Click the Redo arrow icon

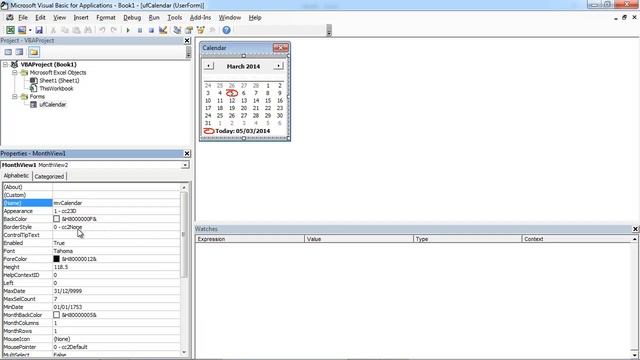[x=114, y=30]
